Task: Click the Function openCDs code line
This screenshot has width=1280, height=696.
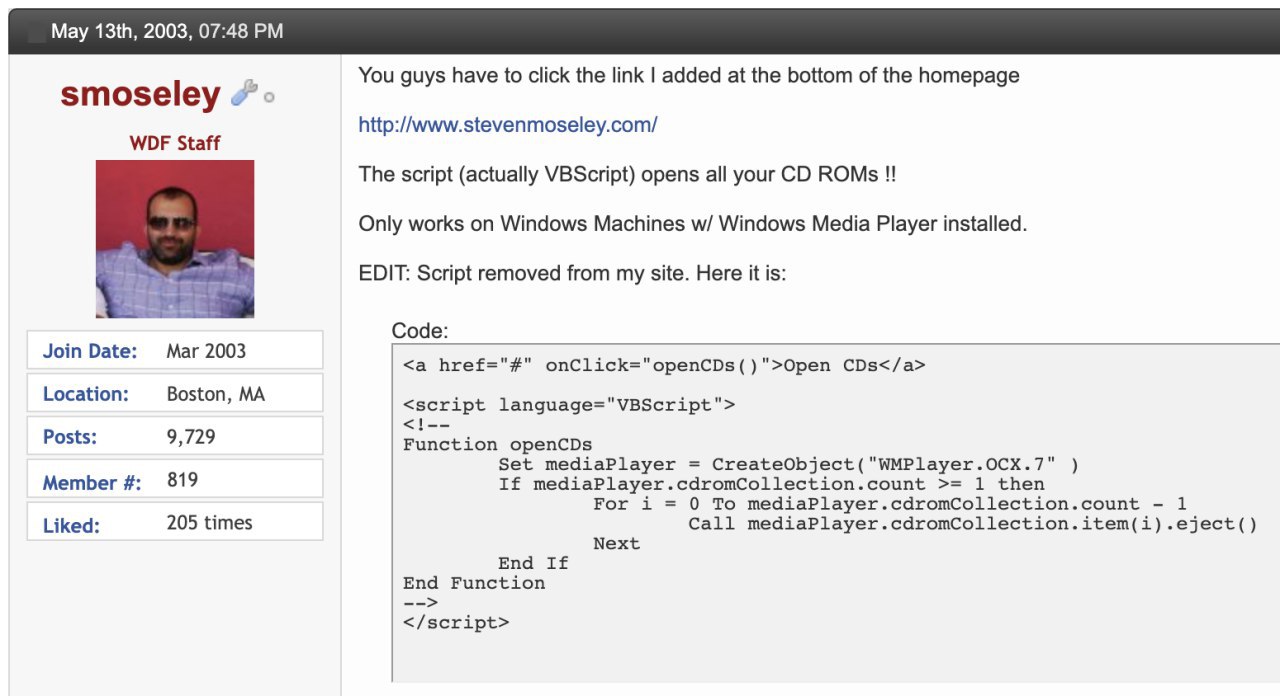Action: point(498,444)
